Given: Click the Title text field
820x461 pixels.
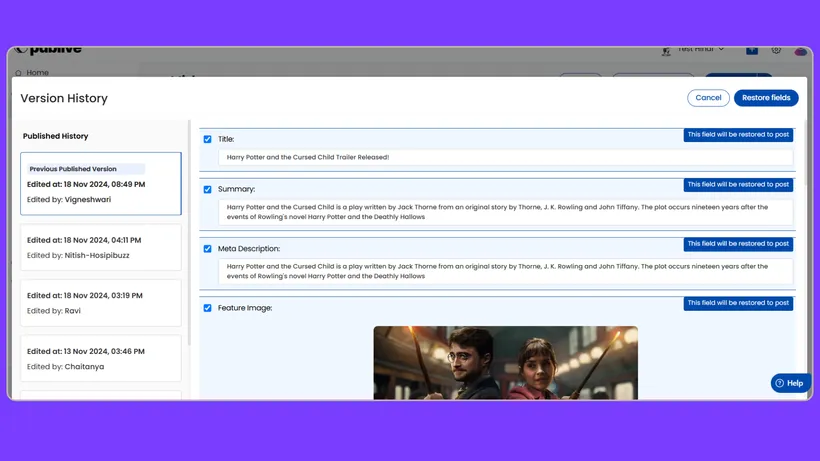Looking at the screenshot, I should tap(505, 157).
